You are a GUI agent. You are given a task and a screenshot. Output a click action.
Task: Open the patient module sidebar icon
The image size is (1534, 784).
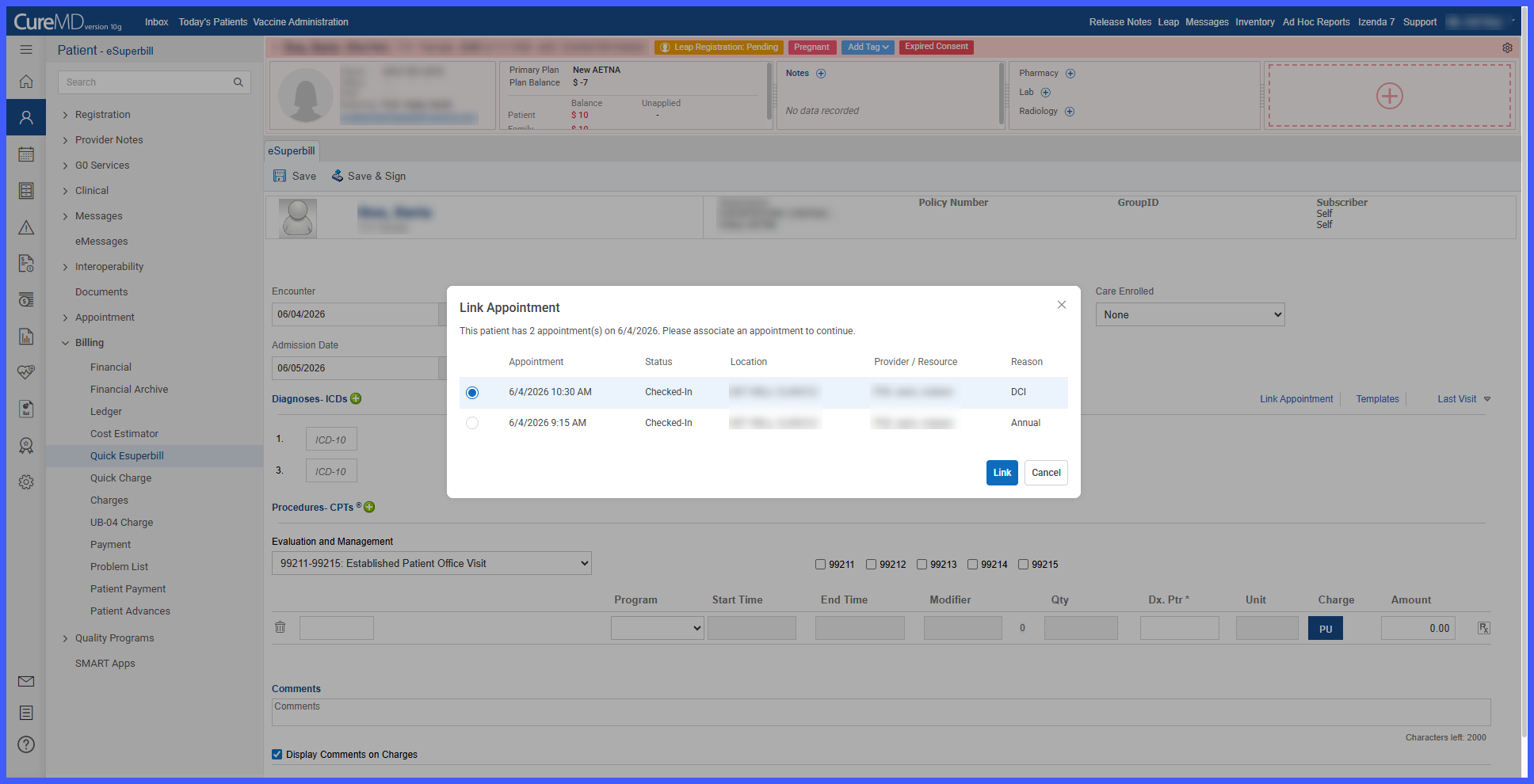[x=26, y=118]
